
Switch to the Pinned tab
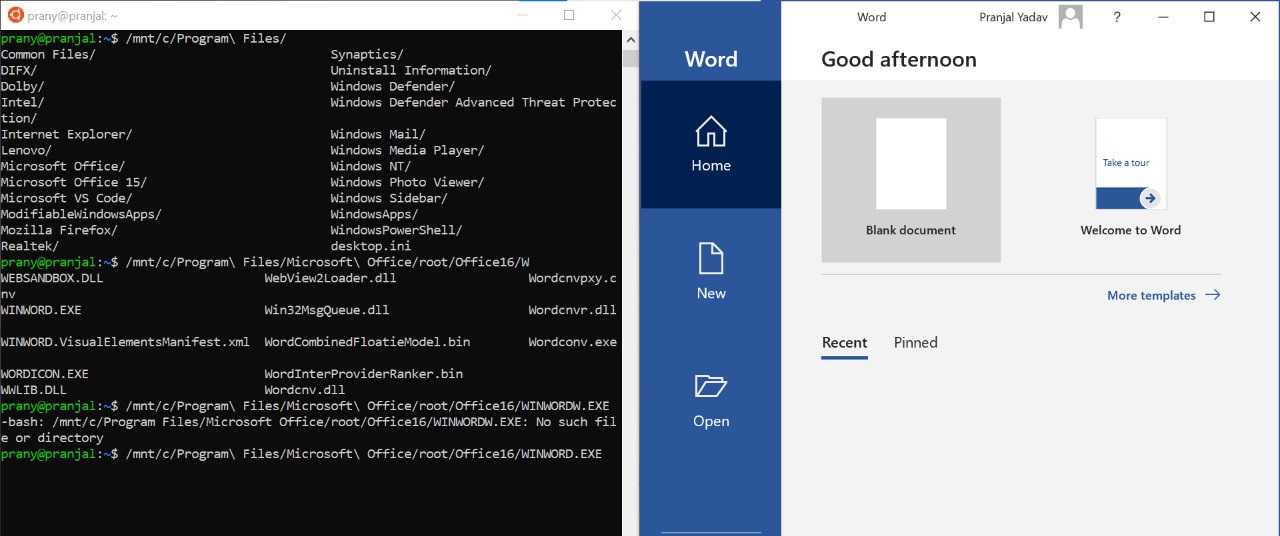(x=915, y=343)
